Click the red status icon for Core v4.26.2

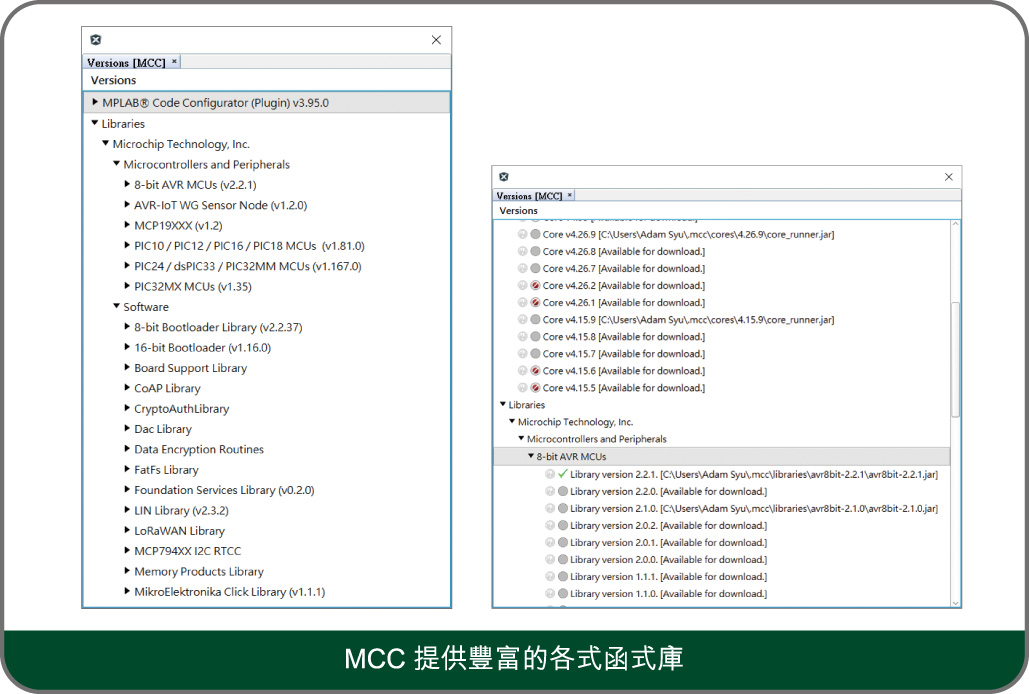(535, 285)
